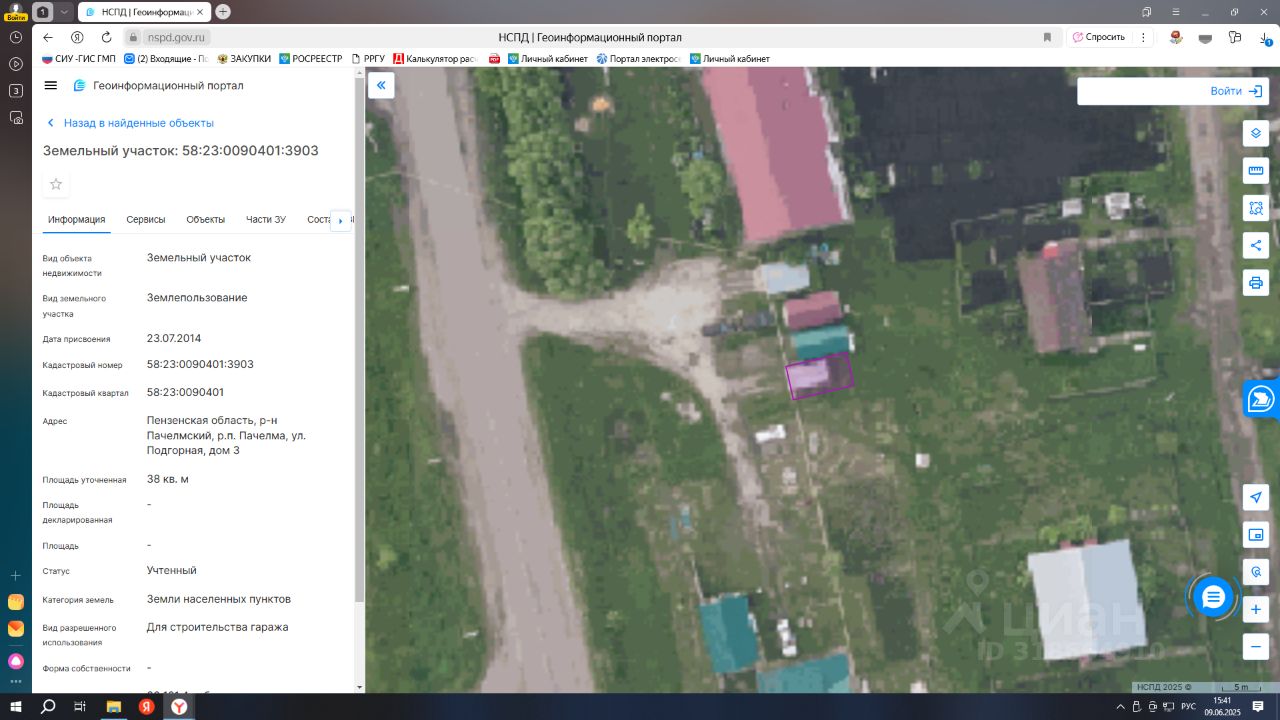Viewport: 1280px width, 720px height.
Task: Open the overview mini-map window
Action: [1256, 535]
